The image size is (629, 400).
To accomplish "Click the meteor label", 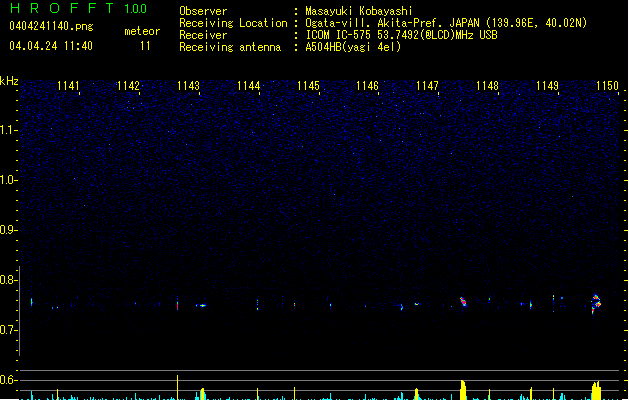I will (142, 31).
